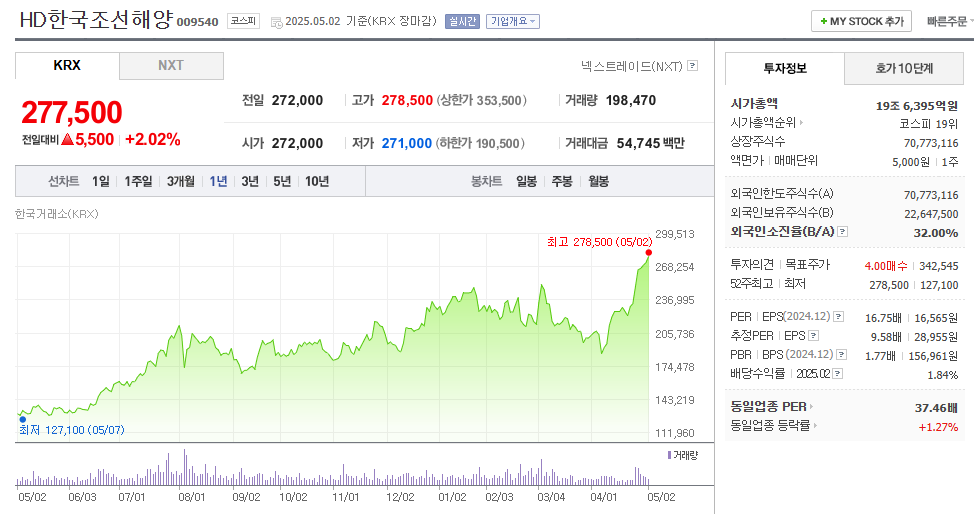Screen dimensions: 974x514
Task: Select the 5년 line chart period
Action: point(282,181)
